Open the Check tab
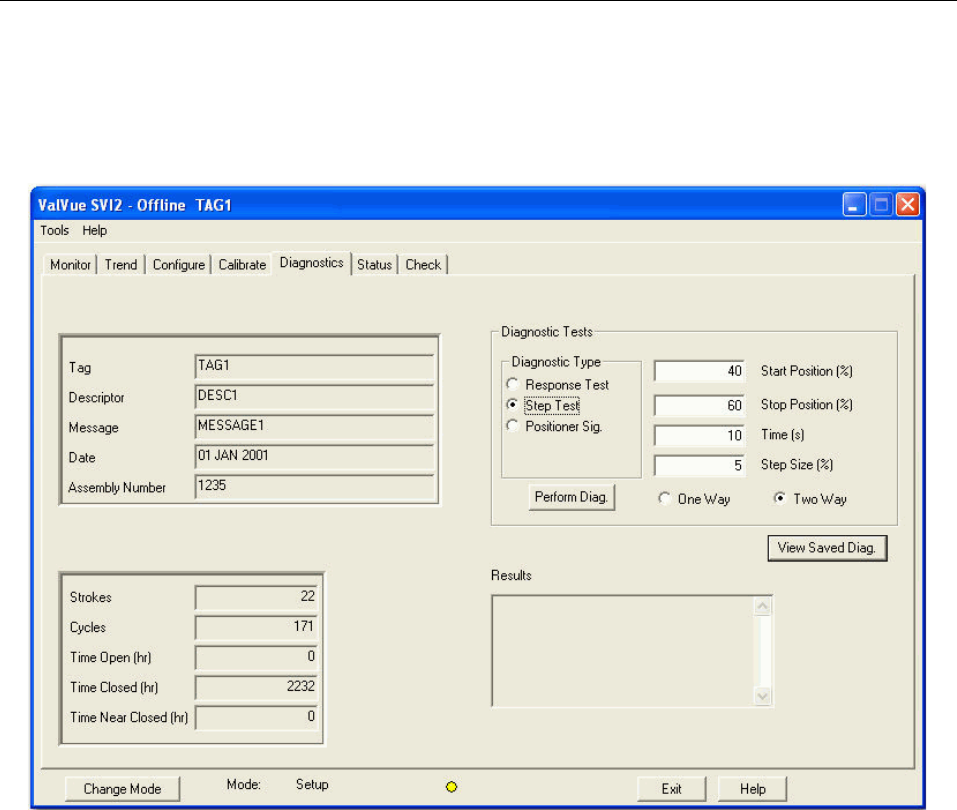This screenshot has width=957, height=810. [423, 265]
